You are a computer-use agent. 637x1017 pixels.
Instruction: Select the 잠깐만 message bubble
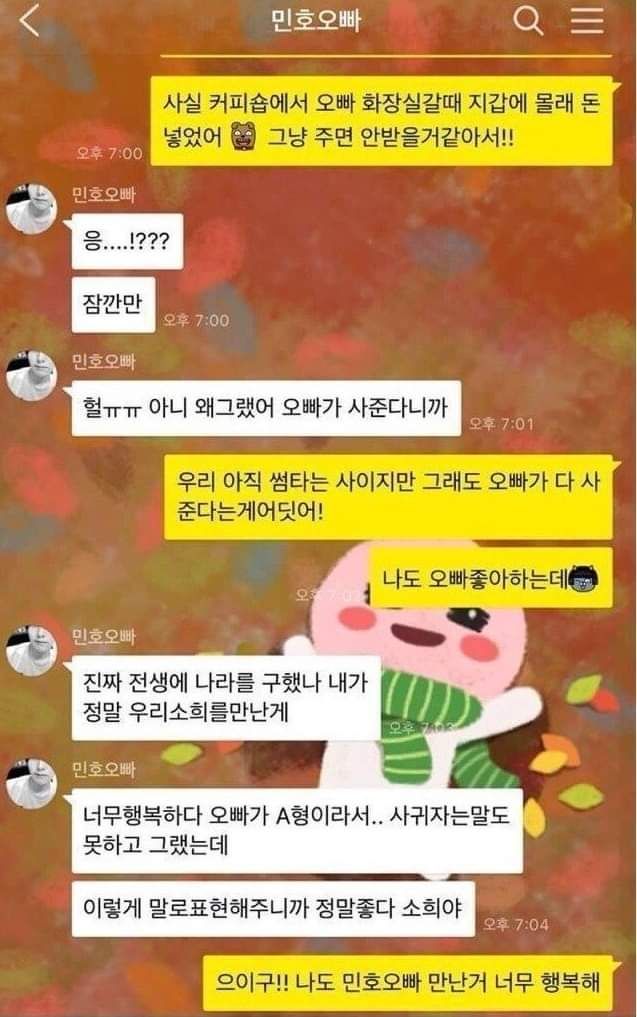114,304
